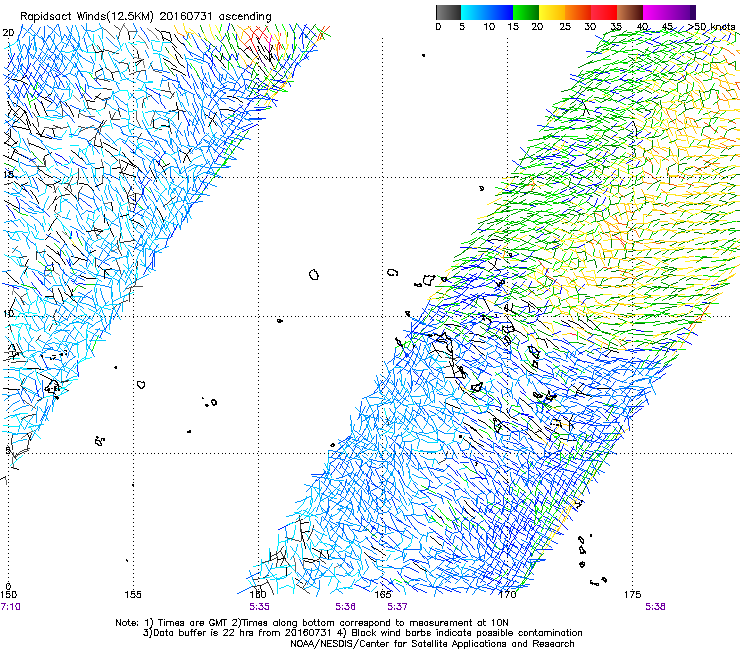Click the latitude axis label "0" at left edge
The width and height of the screenshot is (740, 650).
8,587
